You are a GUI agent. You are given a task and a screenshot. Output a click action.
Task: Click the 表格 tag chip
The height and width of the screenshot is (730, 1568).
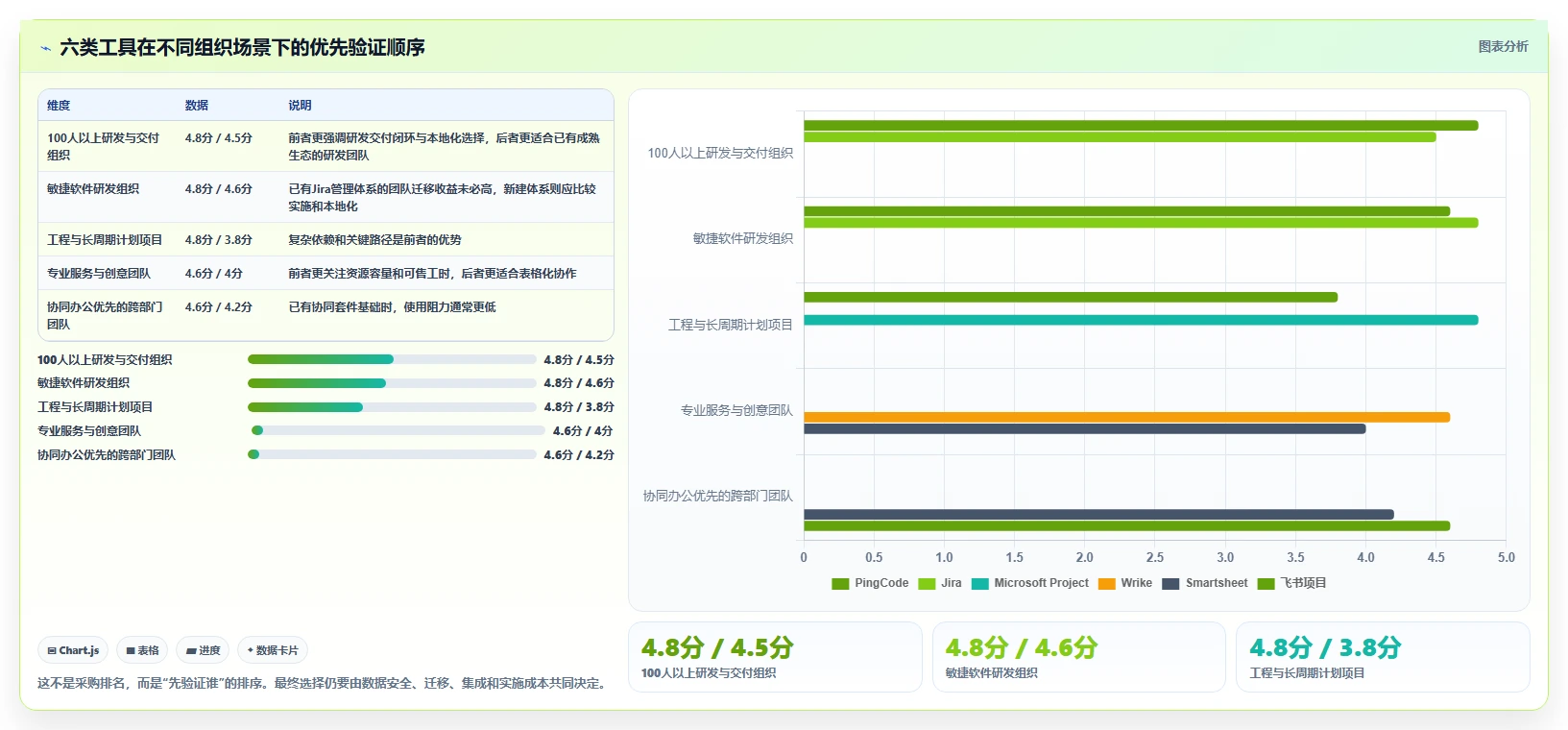pos(142,650)
